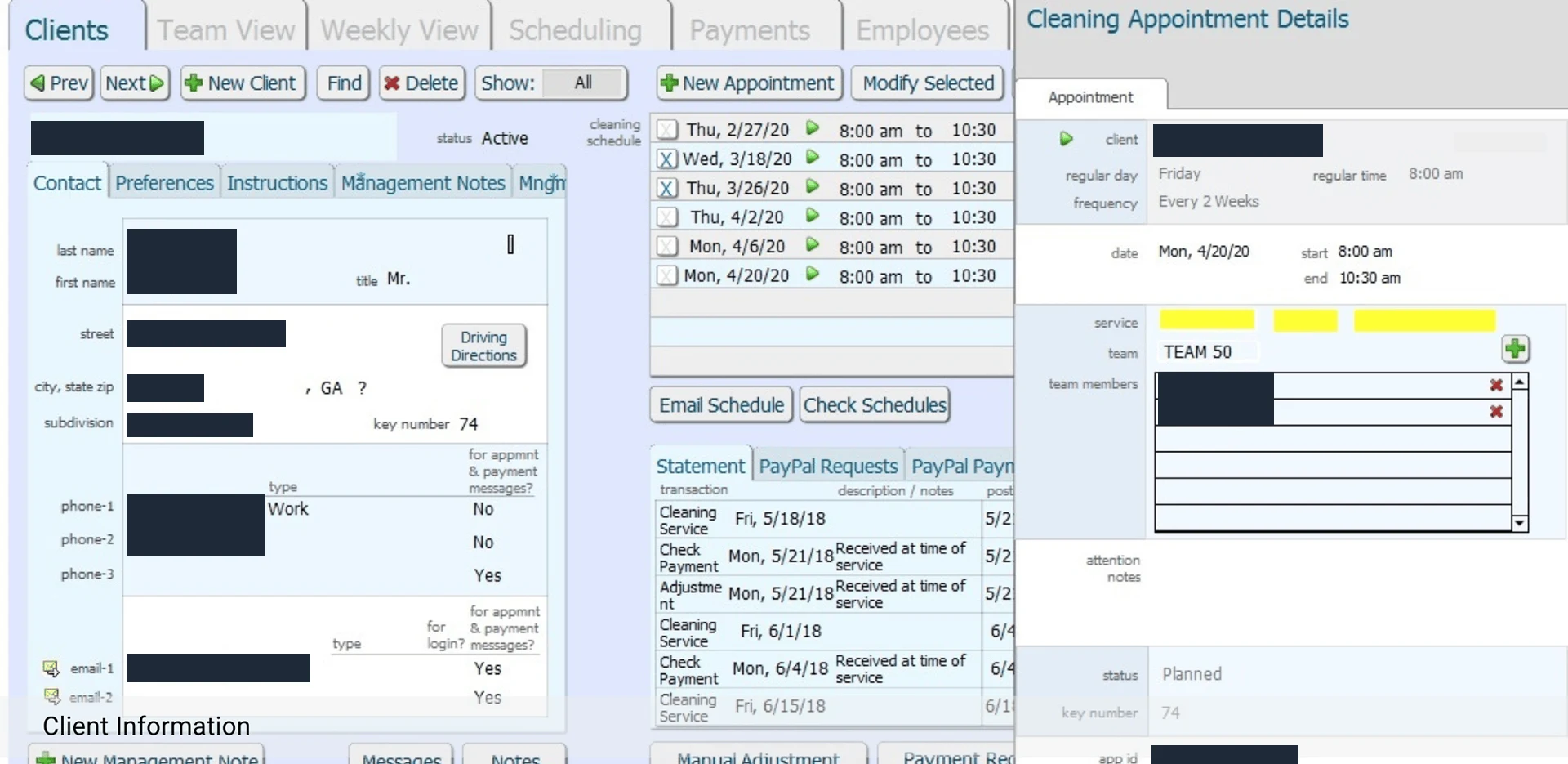The image size is (1568, 764).
Task: Click green arrow next to Thu, 2/27/20 appointment
Action: coord(812,128)
